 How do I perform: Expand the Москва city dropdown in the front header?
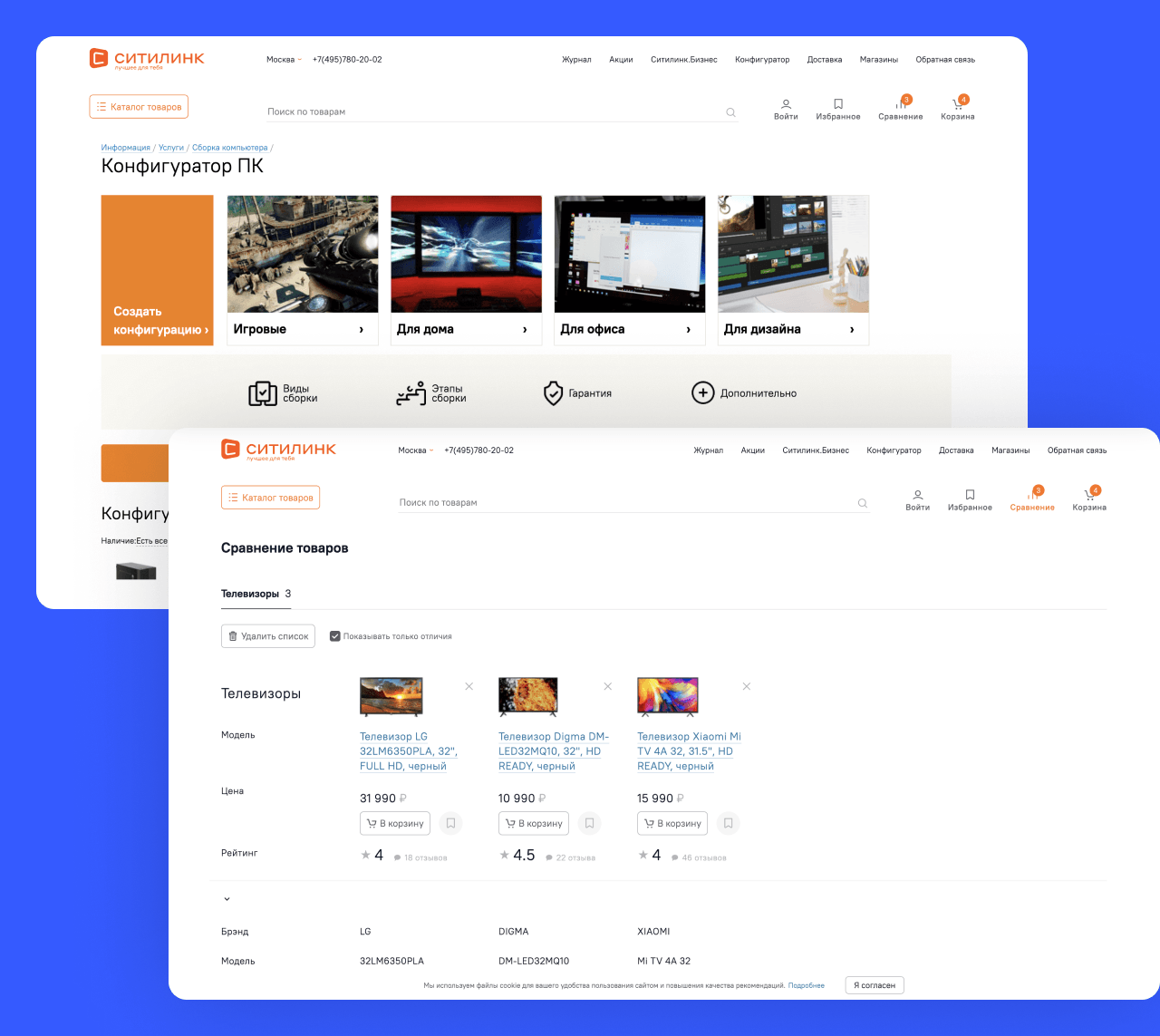pyautogui.click(x=415, y=450)
